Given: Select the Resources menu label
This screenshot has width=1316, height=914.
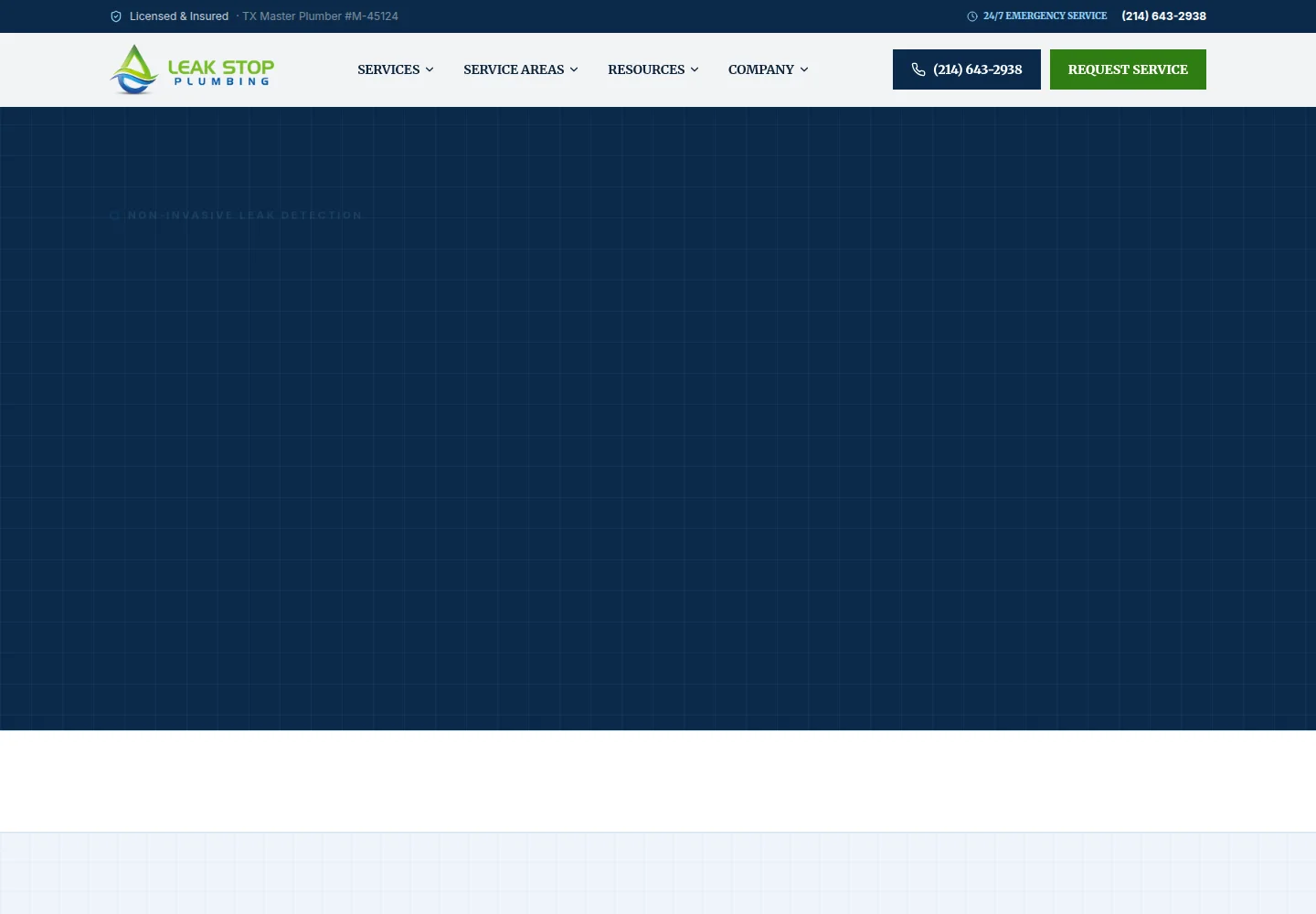Looking at the screenshot, I should point(646,69).
